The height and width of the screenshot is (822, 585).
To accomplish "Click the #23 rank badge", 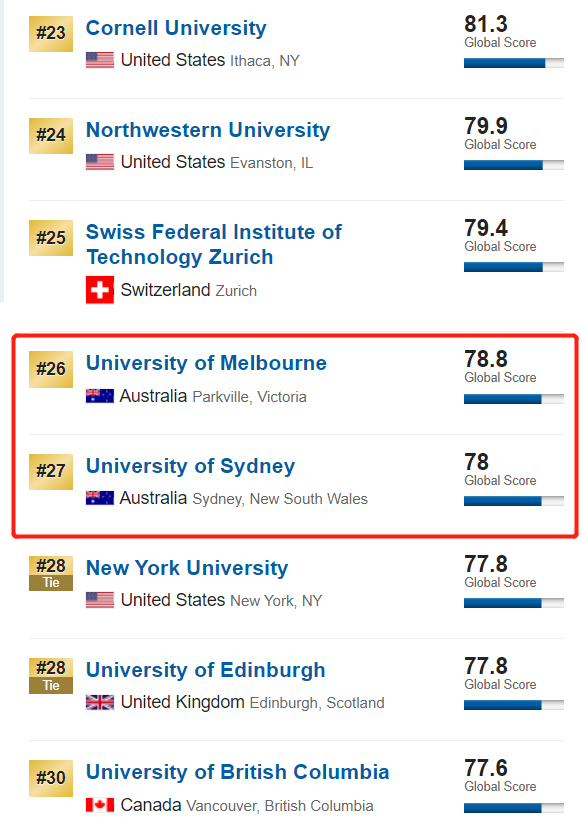I will [x=51, y=34].
